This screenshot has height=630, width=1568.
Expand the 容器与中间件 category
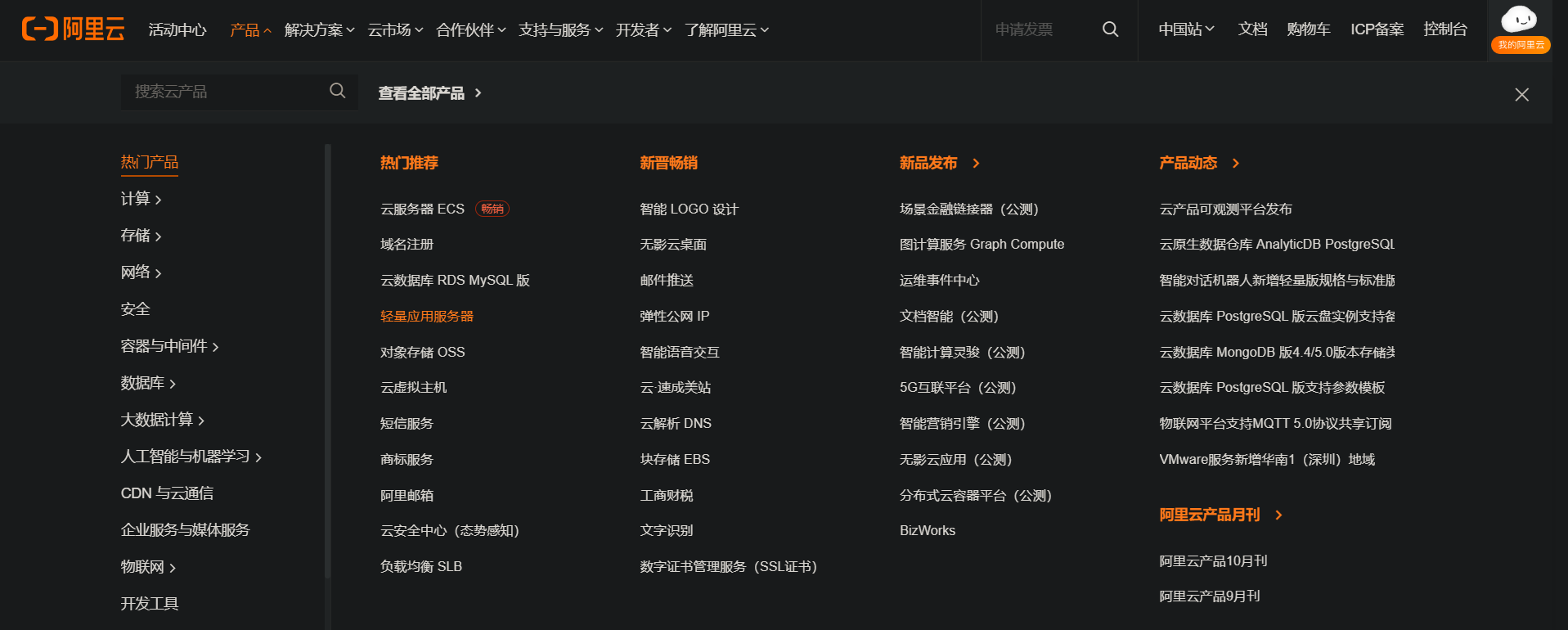[169, 346]
